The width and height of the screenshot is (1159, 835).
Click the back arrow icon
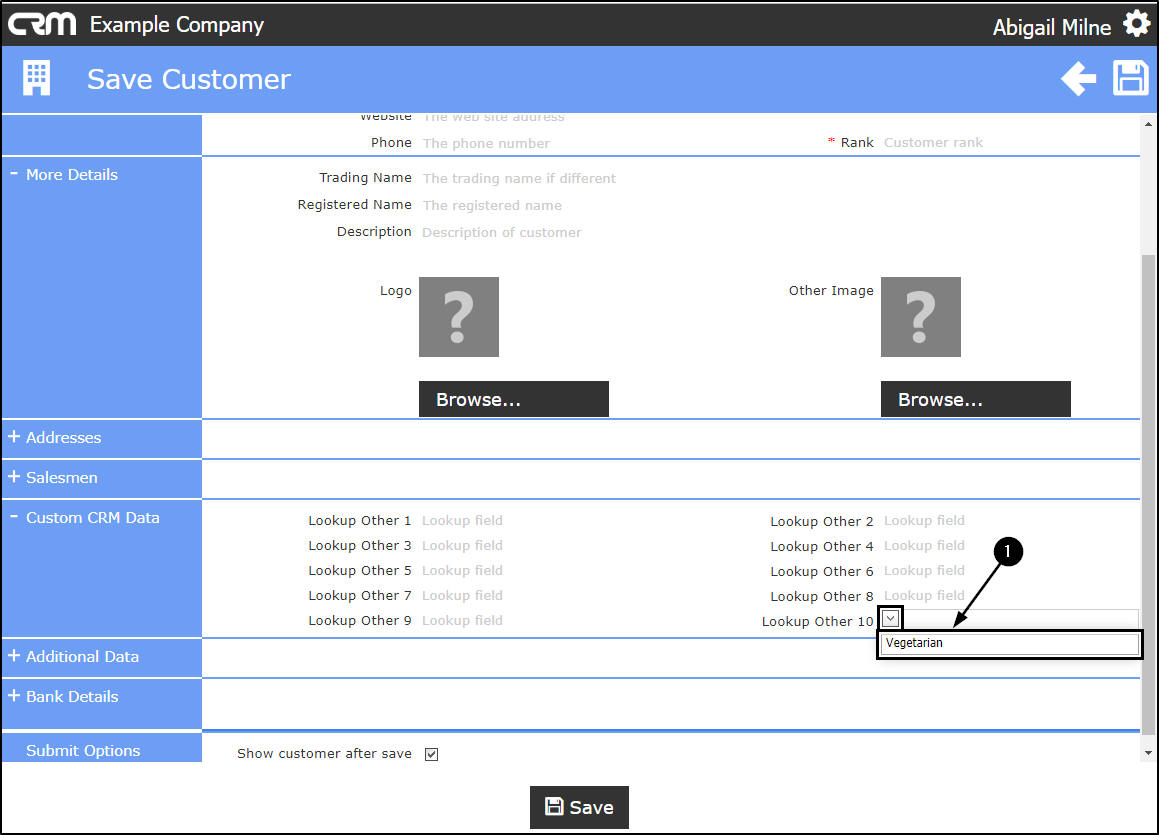1078,78
